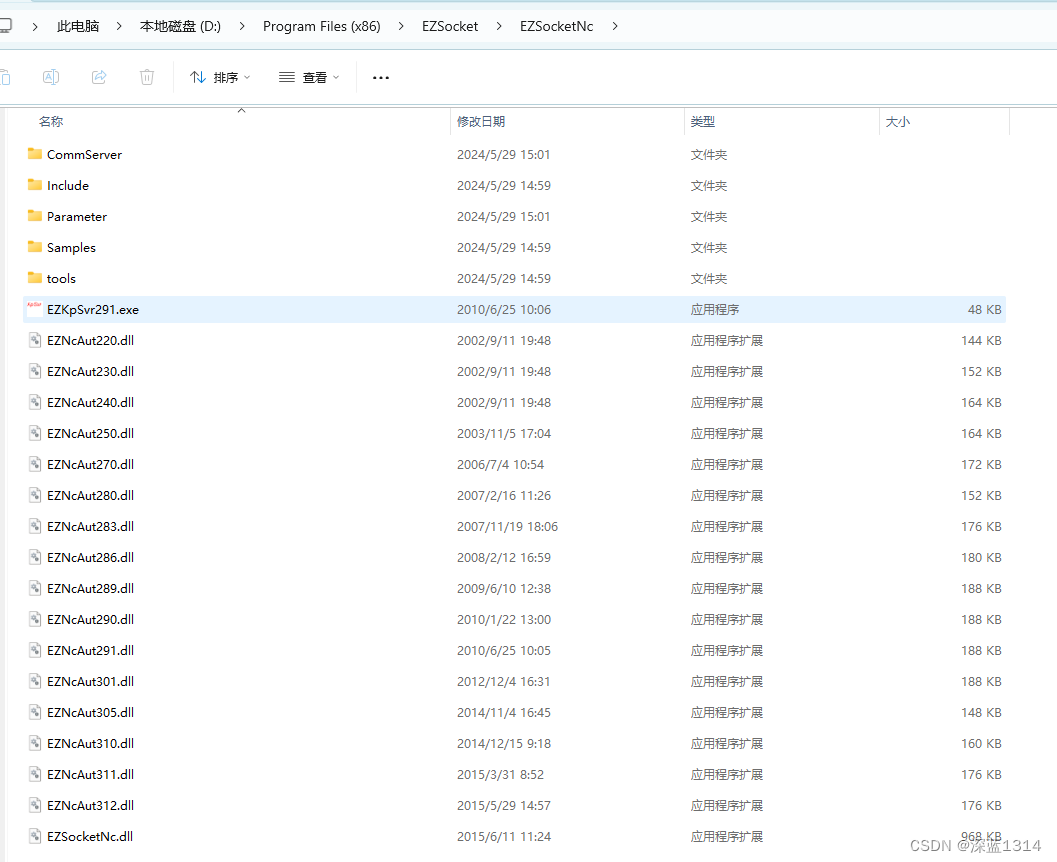Image resolution: width=1057 pixels, height=862 pixels.
Task: Expand chevron before 此电脑 breadcrumb
Action: click(x=34, y=26)
